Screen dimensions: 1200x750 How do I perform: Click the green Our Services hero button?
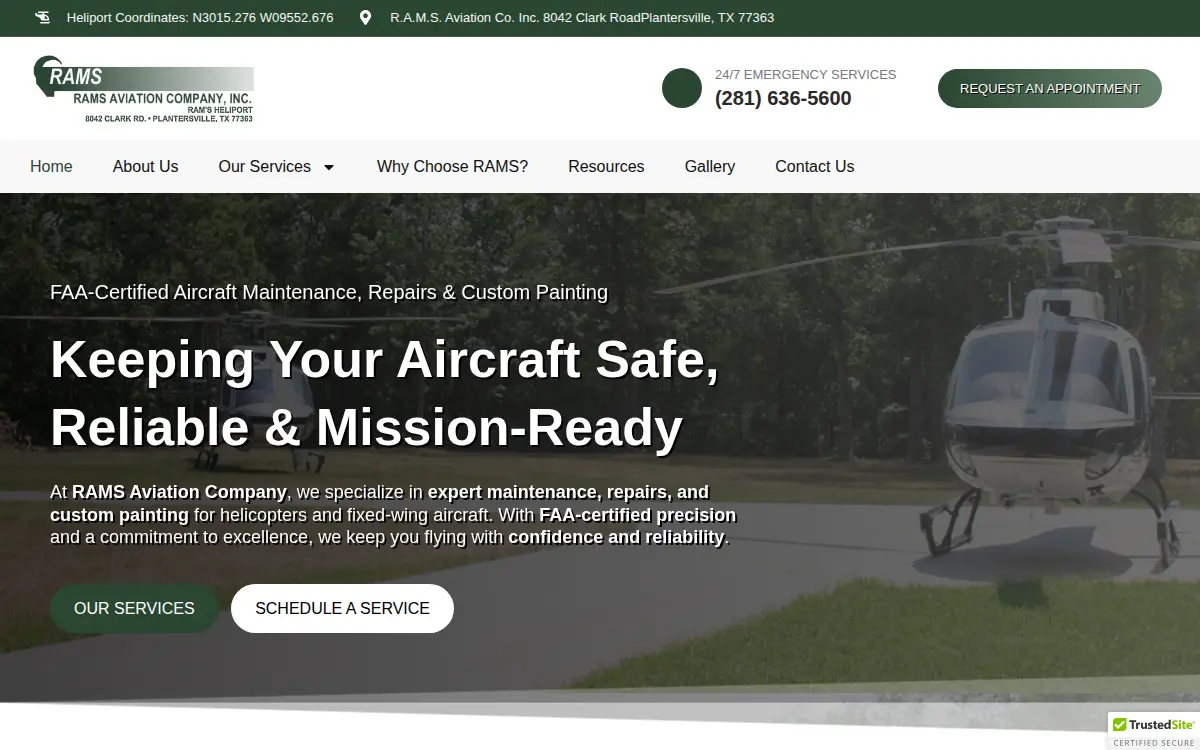click(x=134, y=608)
